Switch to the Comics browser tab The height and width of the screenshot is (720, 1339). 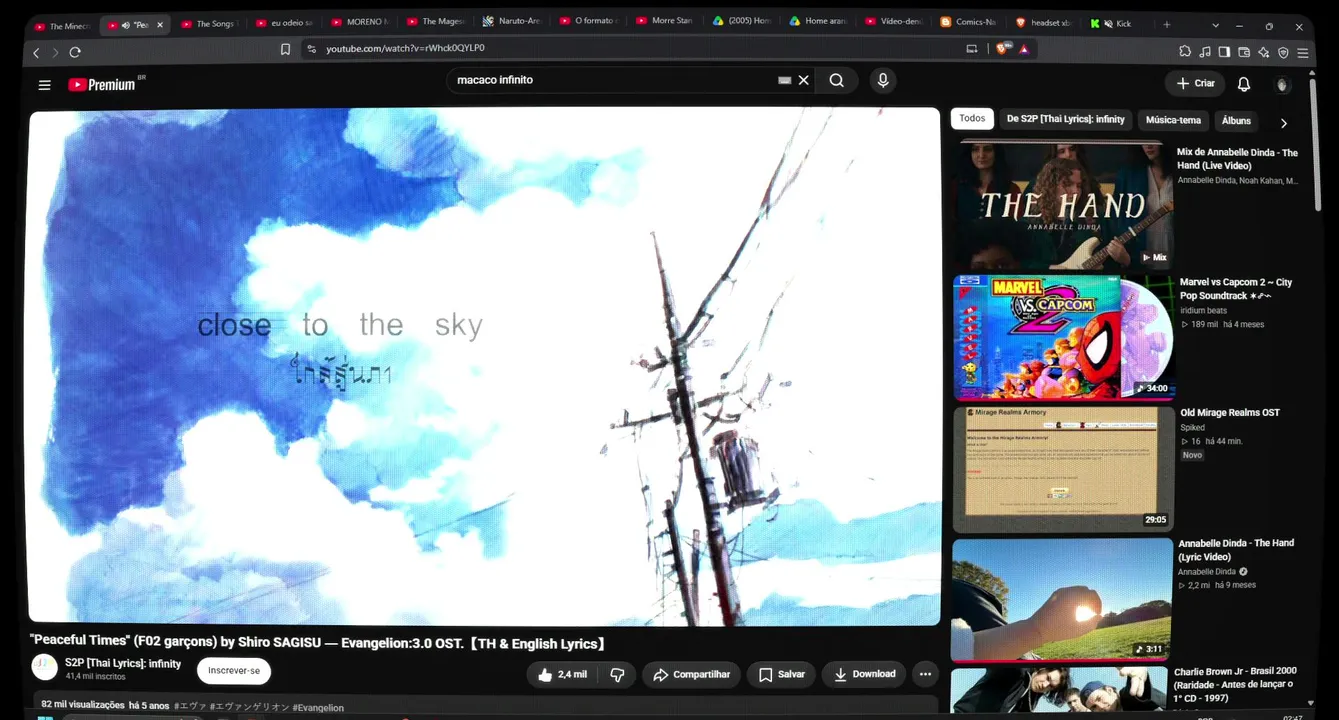tap(970, 22)
